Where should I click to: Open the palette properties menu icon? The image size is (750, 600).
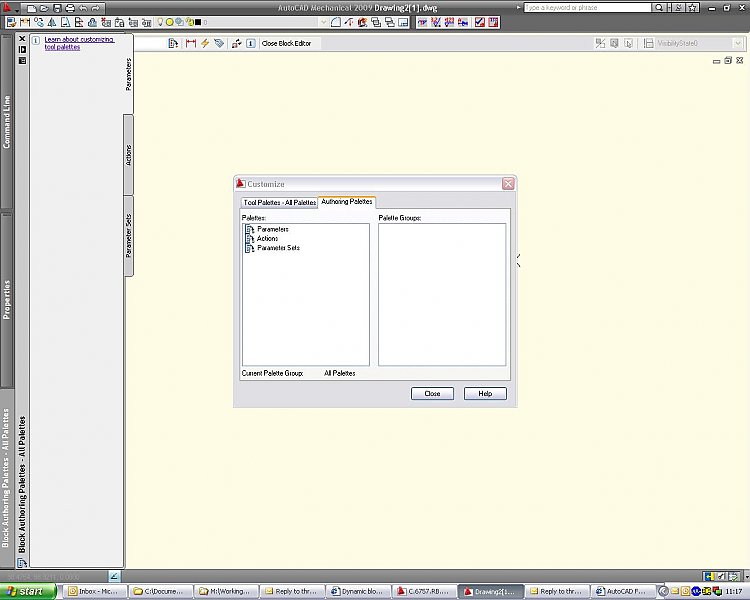tap(22, 61)
